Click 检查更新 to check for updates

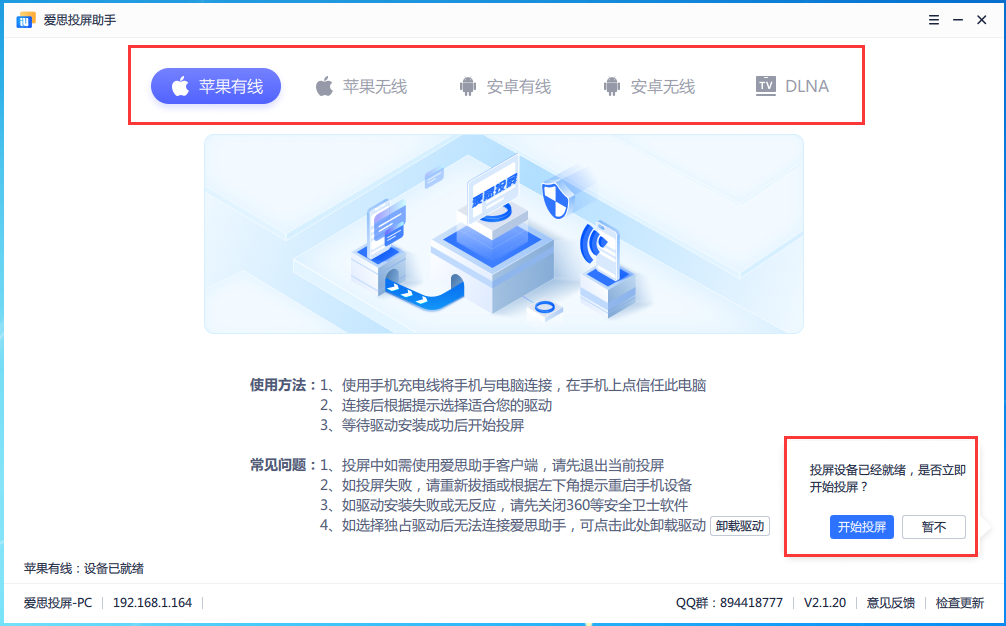(x=959, y=602)
